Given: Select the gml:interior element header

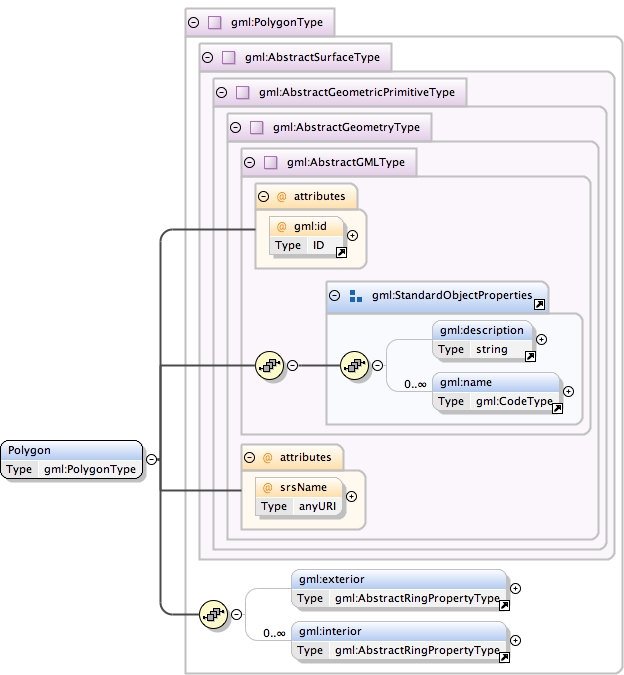Looking at the screenshot, I should [399, 632].
